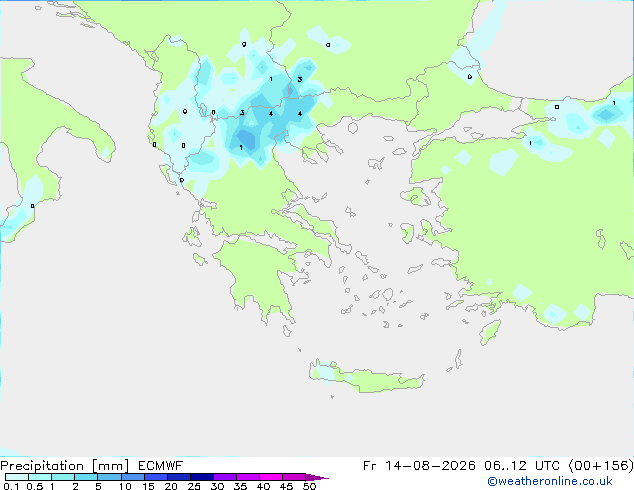Click the 10–15 mm legend color swatch

(133, 477)
